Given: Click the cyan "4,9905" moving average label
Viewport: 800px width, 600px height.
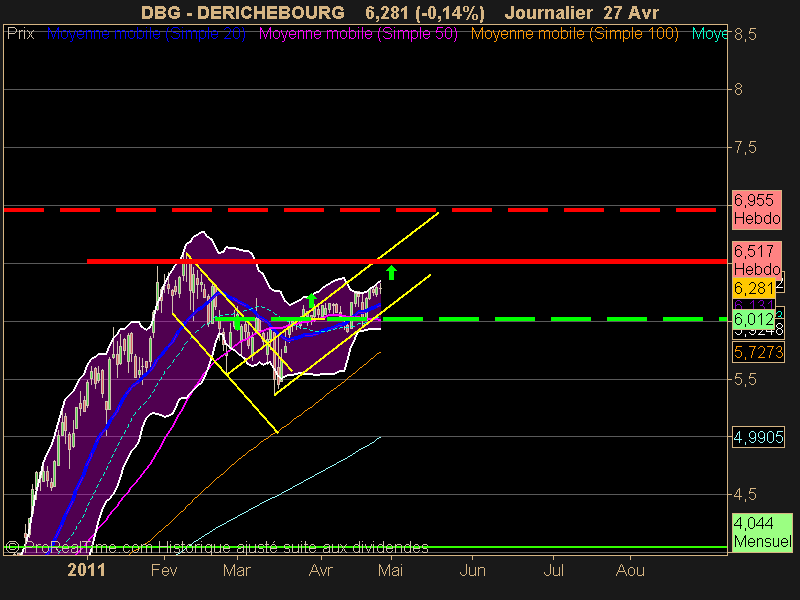Looking at the screenshot, I should tap(758, 437).
